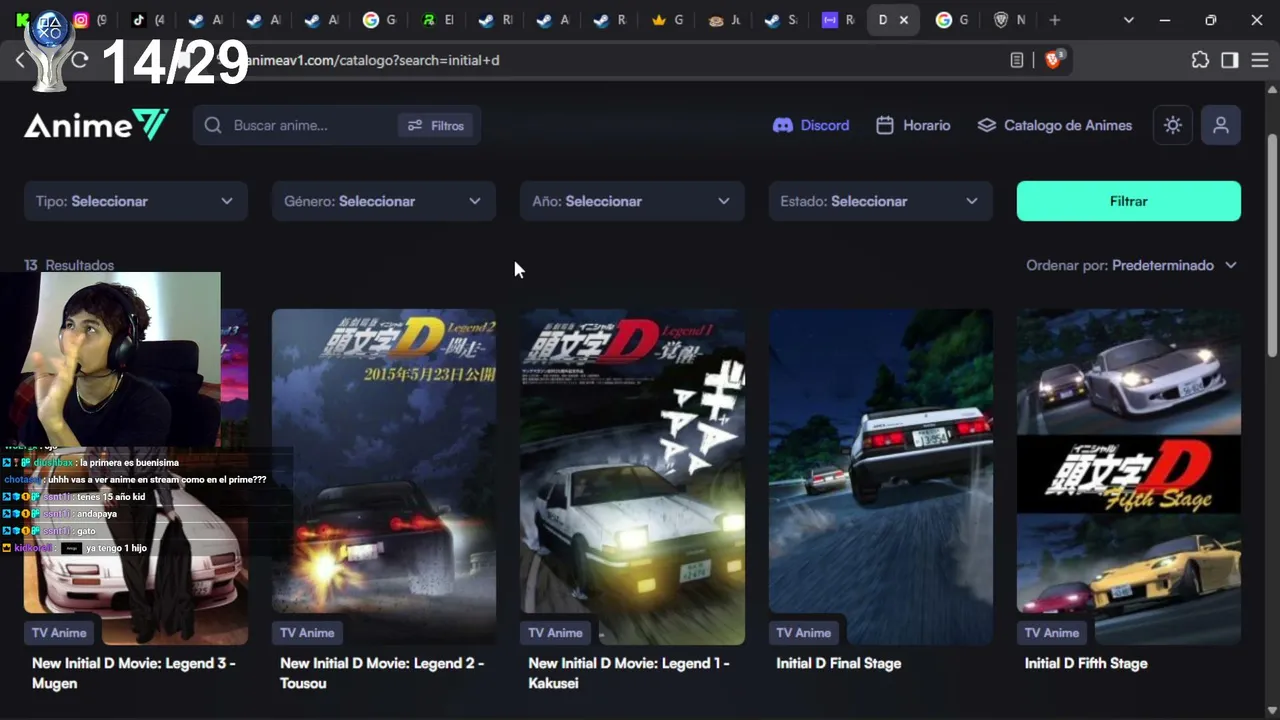Open the Initial D Final Stage poster
This screenshot has width=1280, height=720.
coord(881,477)
